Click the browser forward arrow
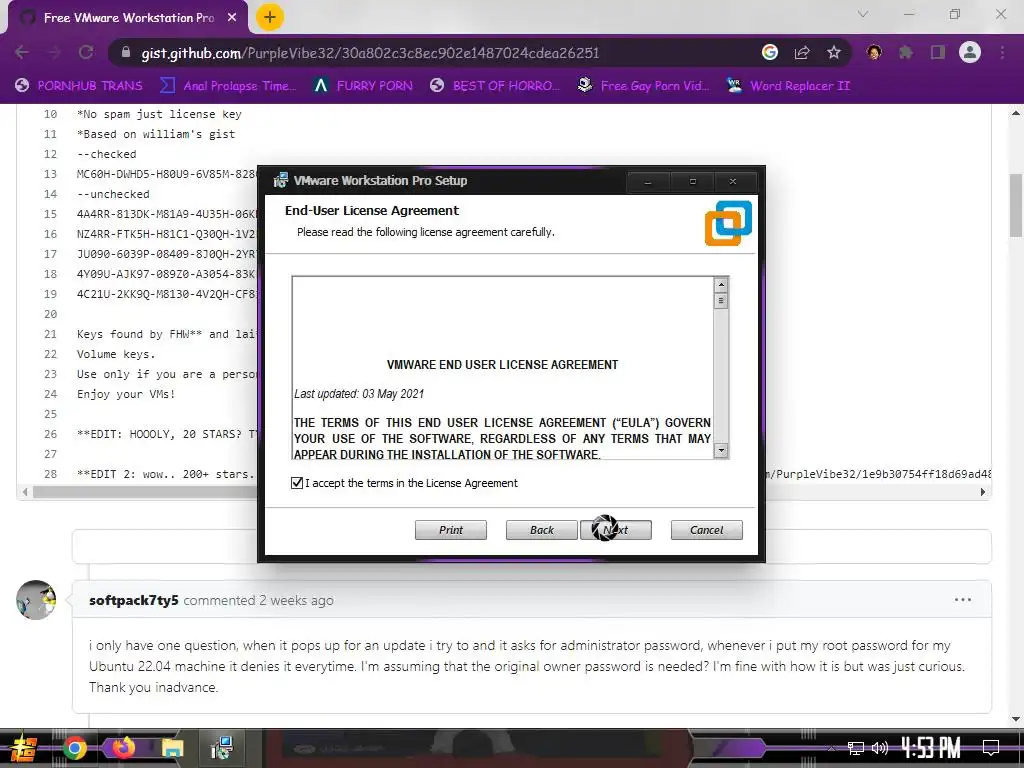This screenshot has width=1024, height=768. 54,52
